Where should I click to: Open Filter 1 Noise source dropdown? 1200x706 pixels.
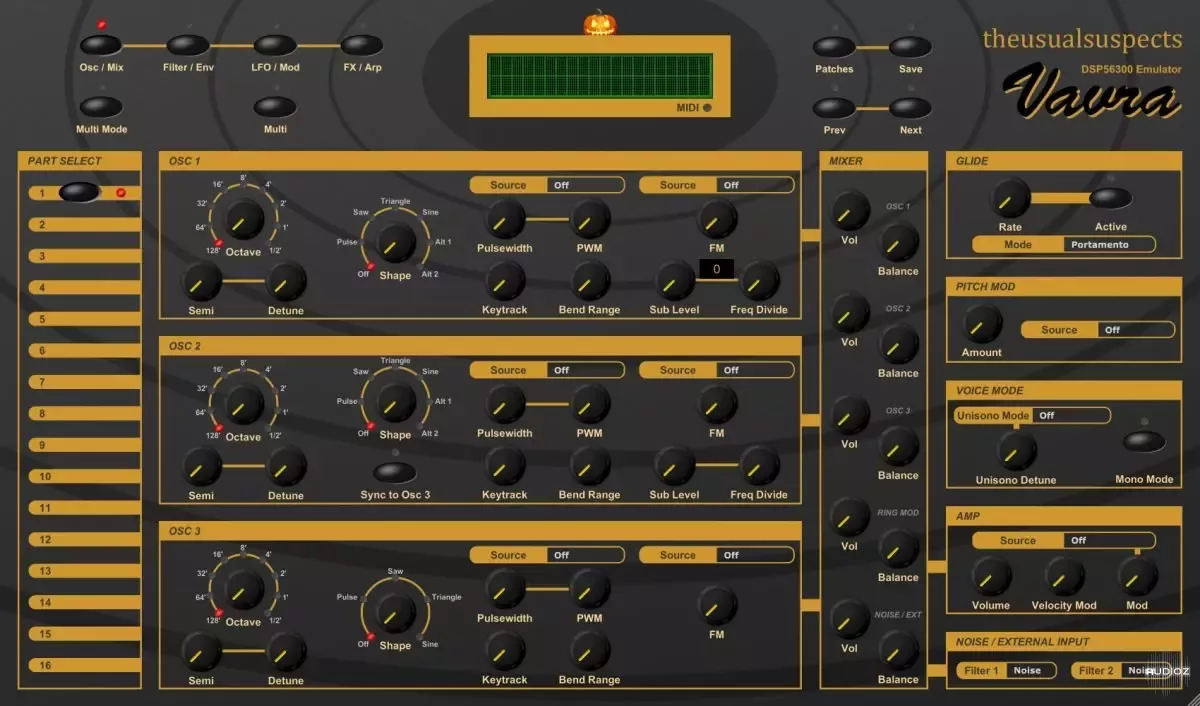1030,670
